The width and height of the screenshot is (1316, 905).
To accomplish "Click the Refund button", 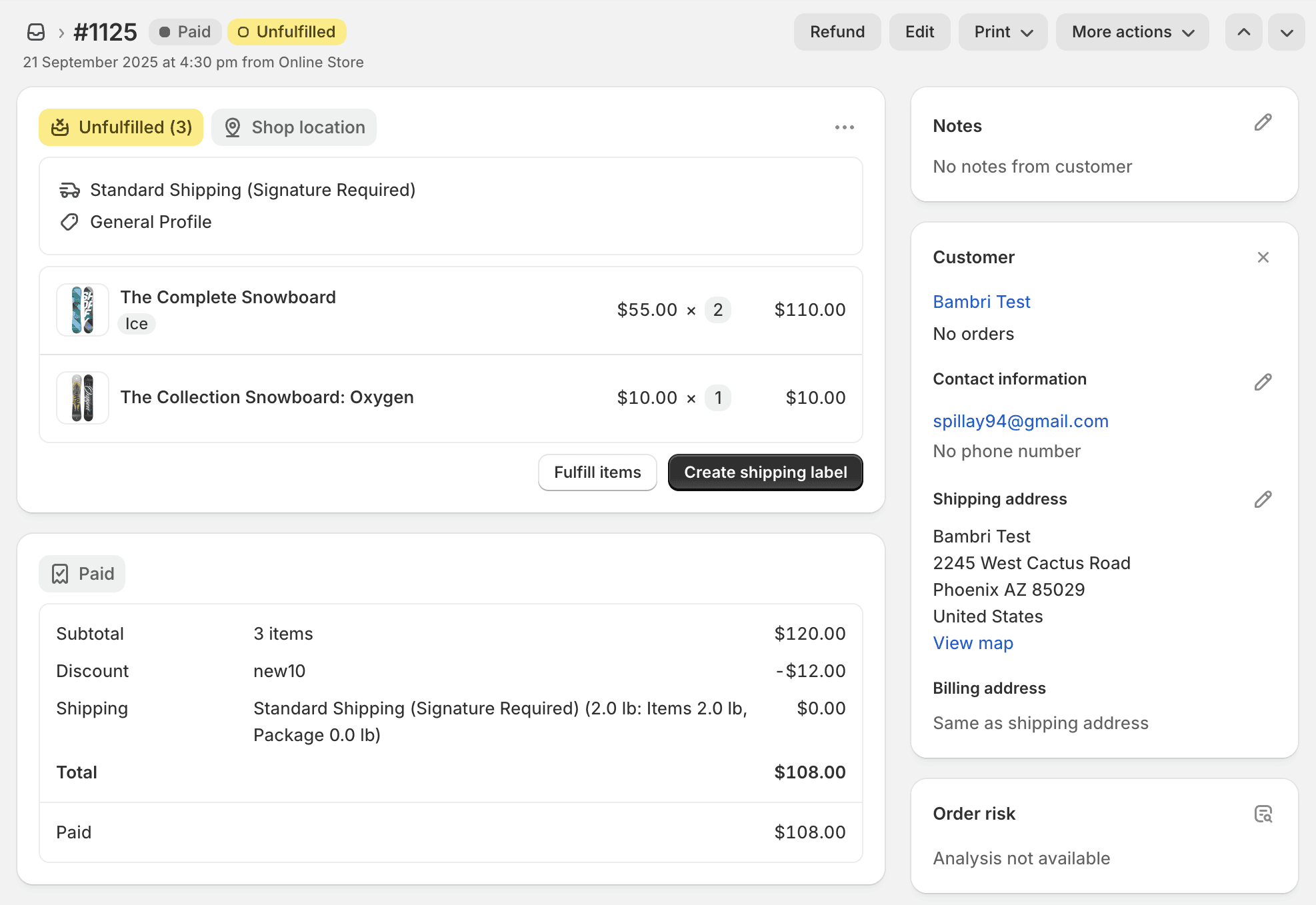I will coord(837,32).
